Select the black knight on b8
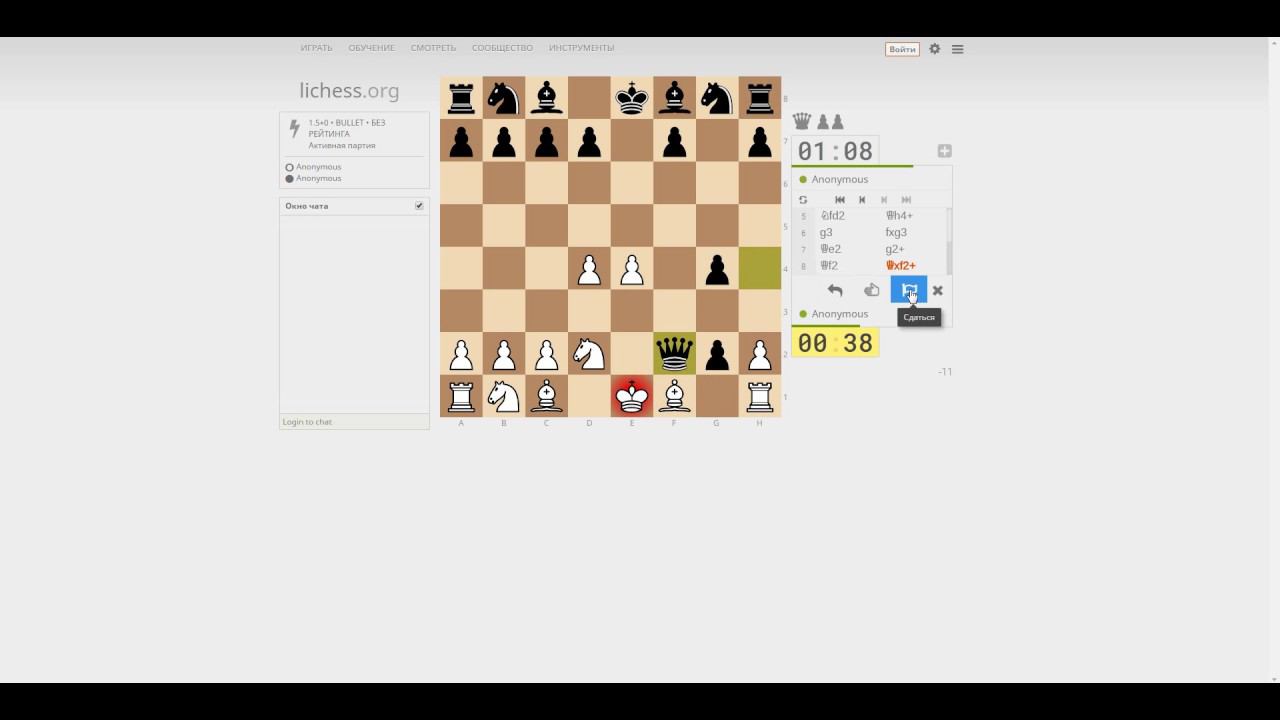 [504, 98]
